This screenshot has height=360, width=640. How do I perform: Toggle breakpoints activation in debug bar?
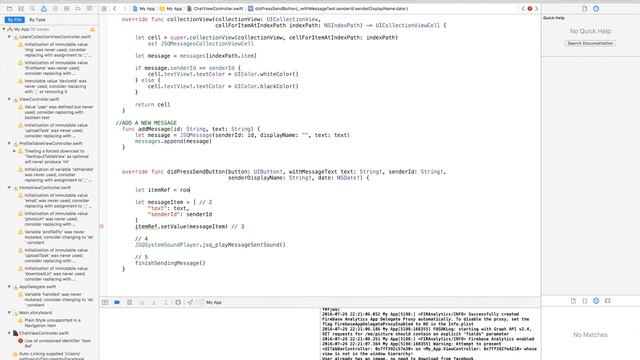click(117, 302)
